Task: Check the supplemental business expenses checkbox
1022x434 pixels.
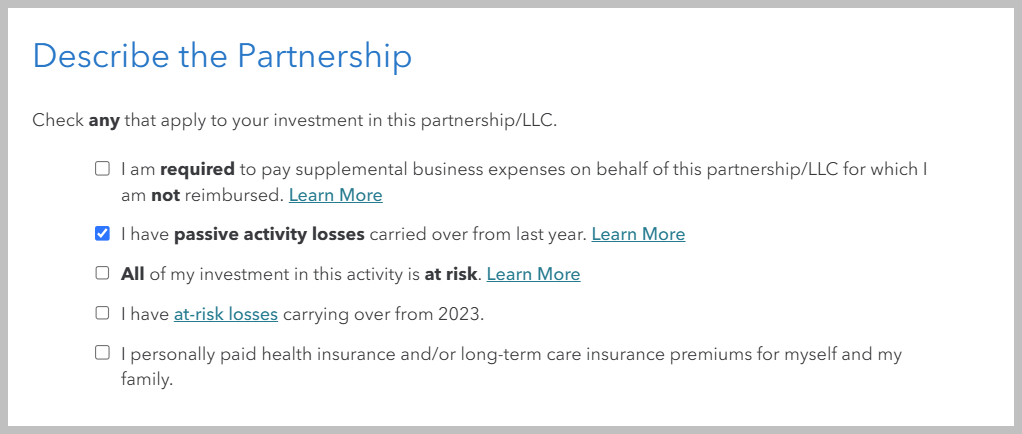Action: pyautogui.click(x=102, y=169)
